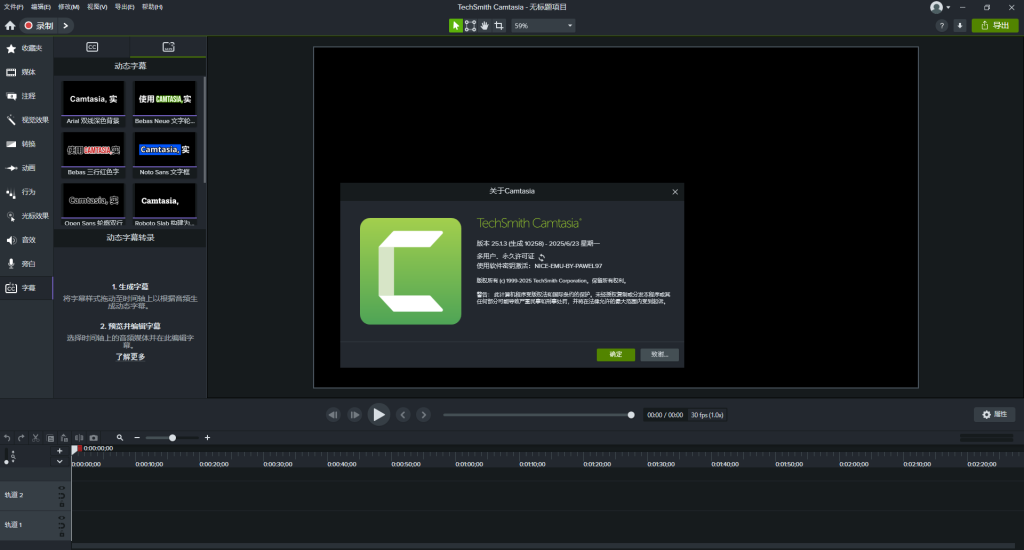Image resolution: width=1024 pixels, height=550 pixels.
Task: Click the 了解更多 link
Action: pos(129,356)
